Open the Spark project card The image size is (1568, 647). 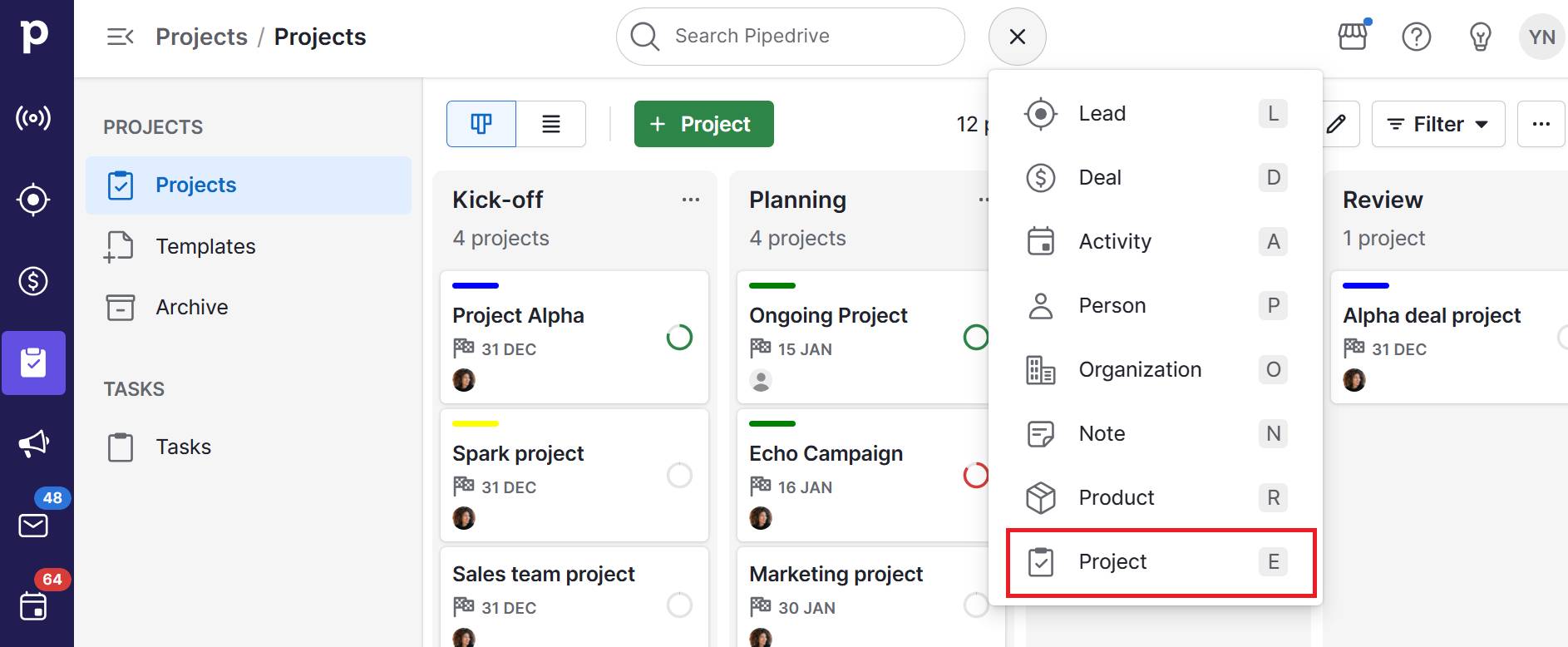point(574,475)
